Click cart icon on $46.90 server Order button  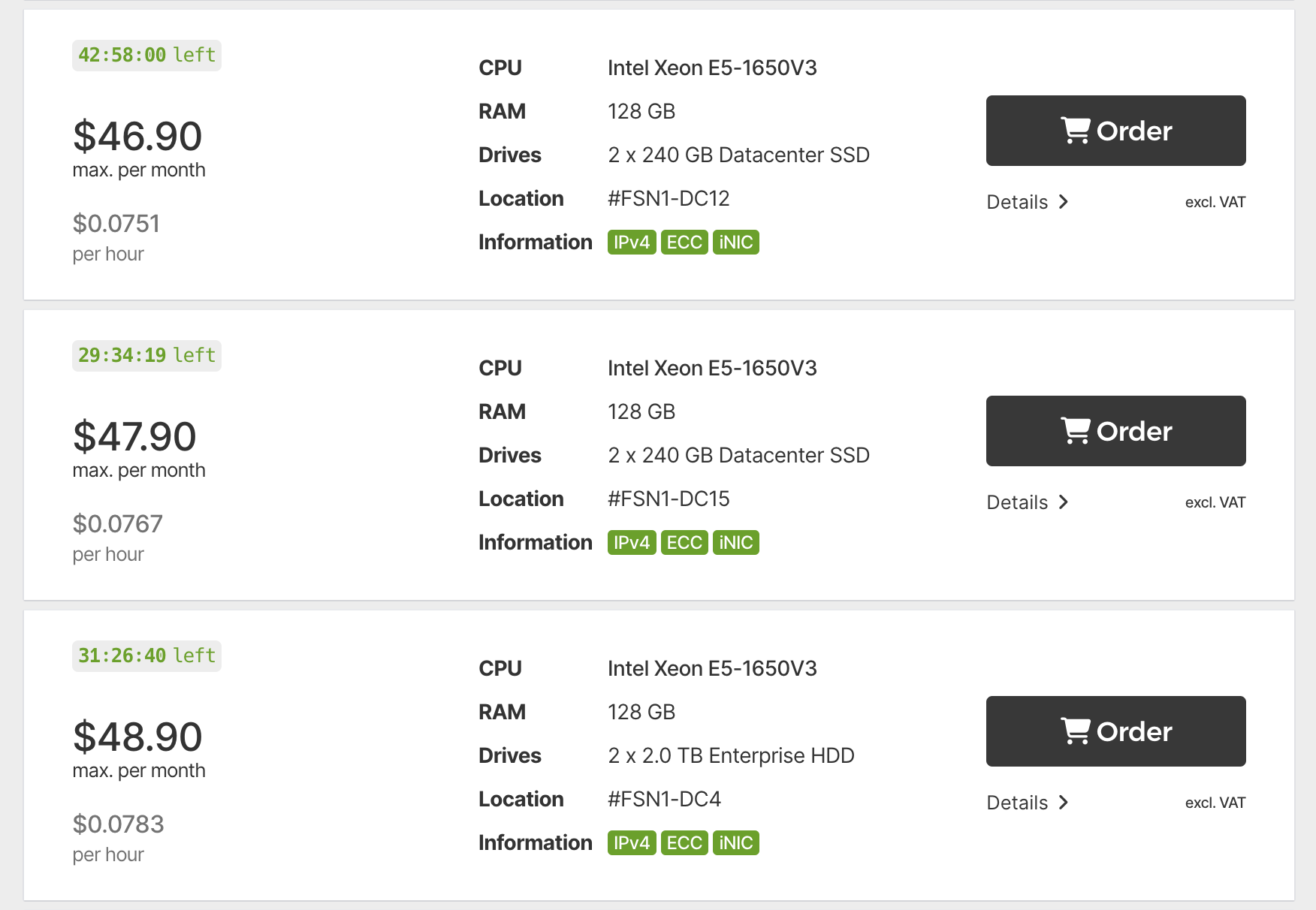(1075, 131)
